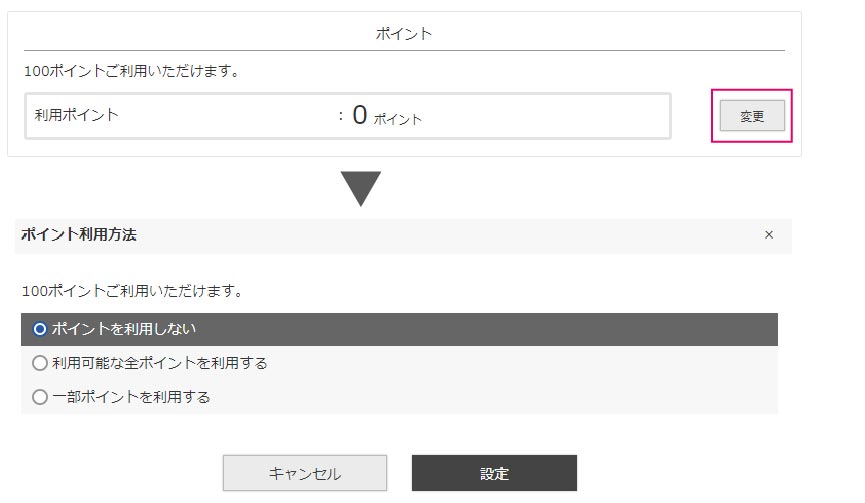The height and width of the screenshot is (503, 865).
Task: Click the 一部ポイントを利用する label text
Action: pos(131,397)
